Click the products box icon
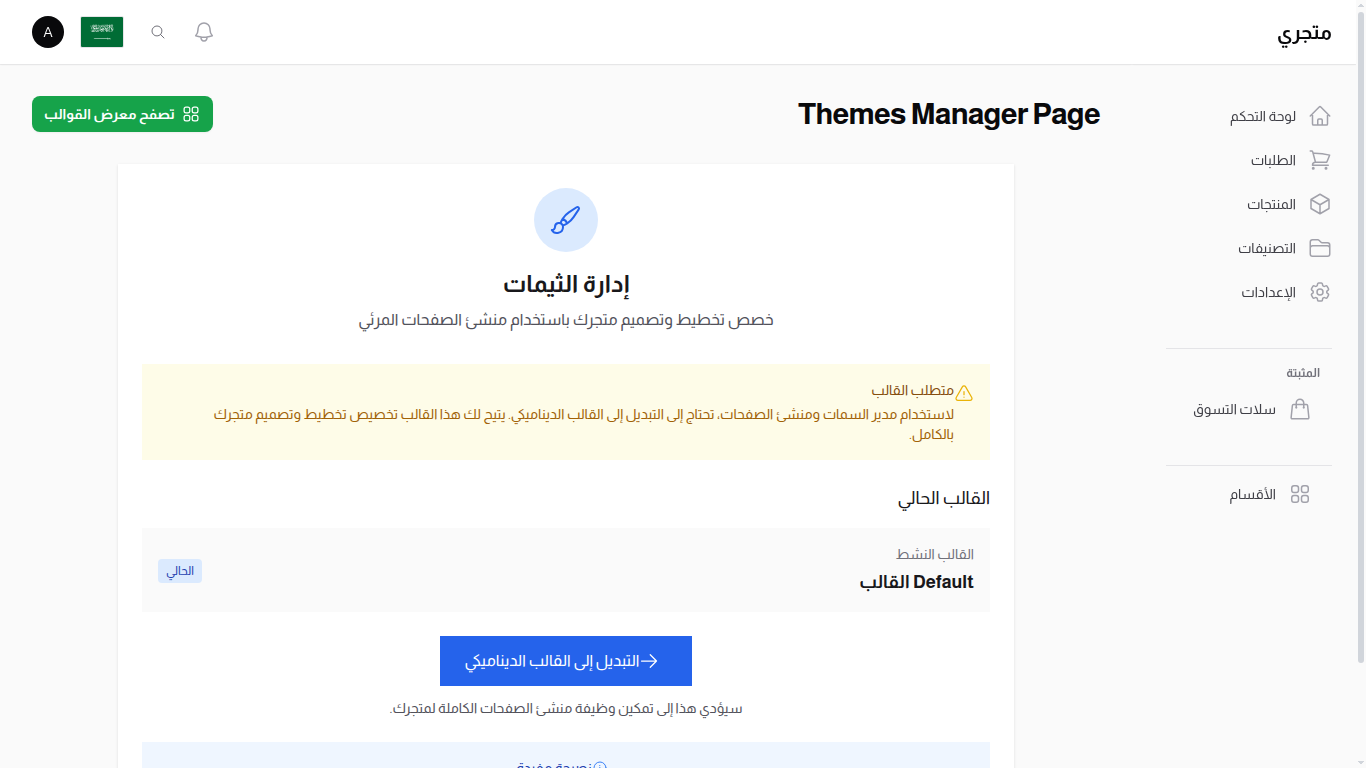Viewport: 1366px width, 768px height. (x=1319, y=204)
